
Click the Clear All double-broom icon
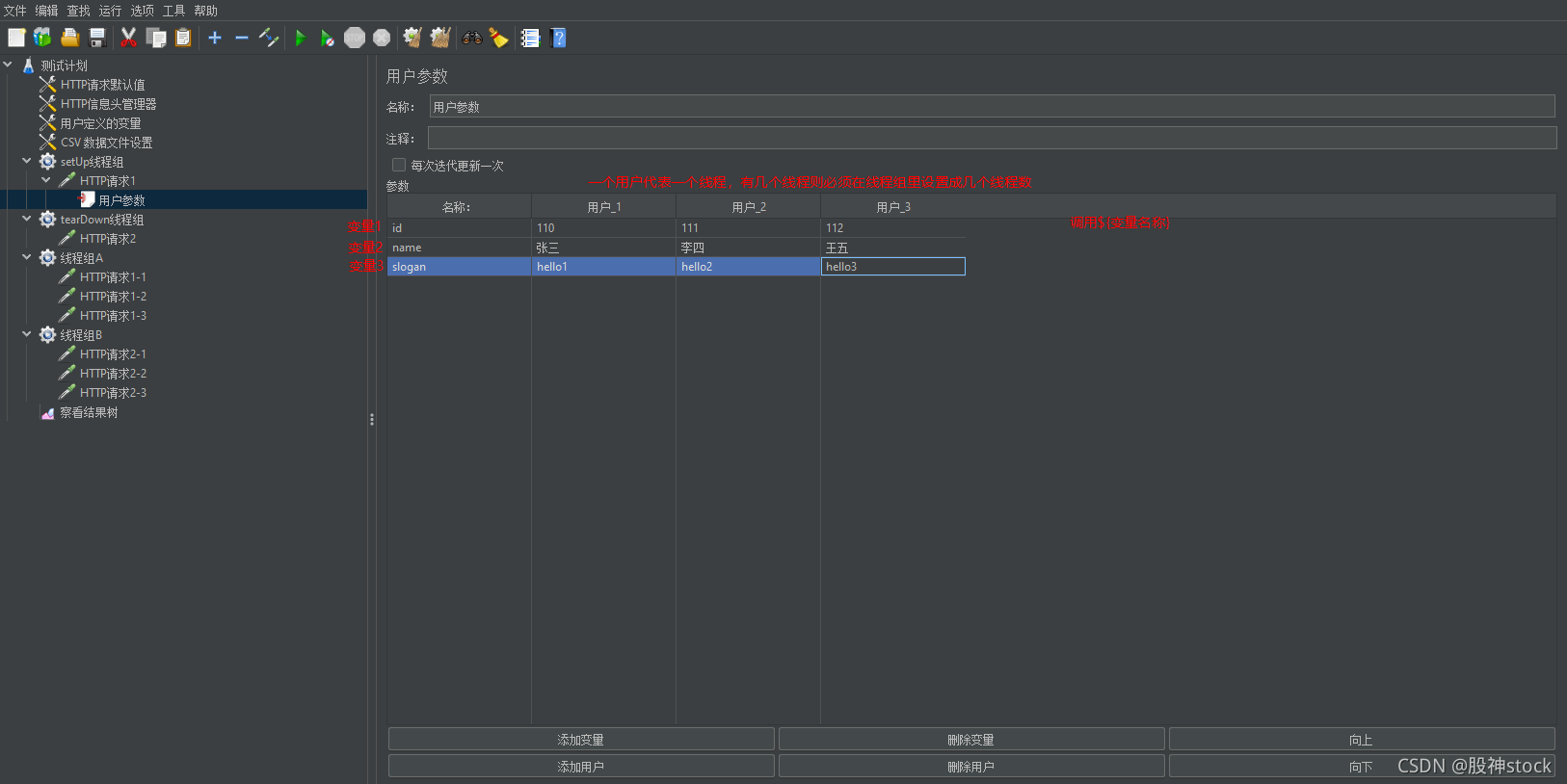[x=440, y=38]
